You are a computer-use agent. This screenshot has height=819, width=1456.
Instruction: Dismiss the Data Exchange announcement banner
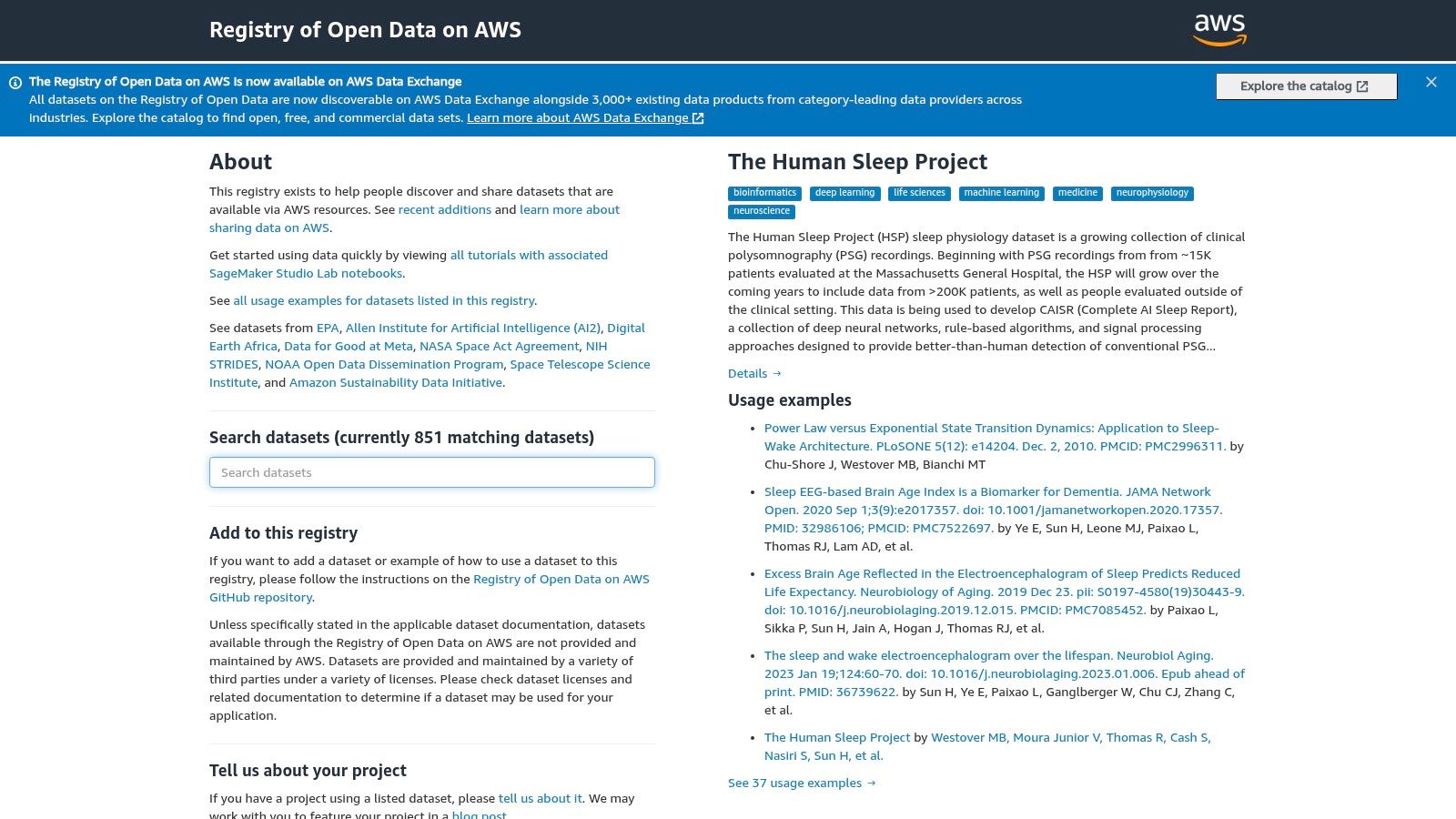[x=1431, y=81]
